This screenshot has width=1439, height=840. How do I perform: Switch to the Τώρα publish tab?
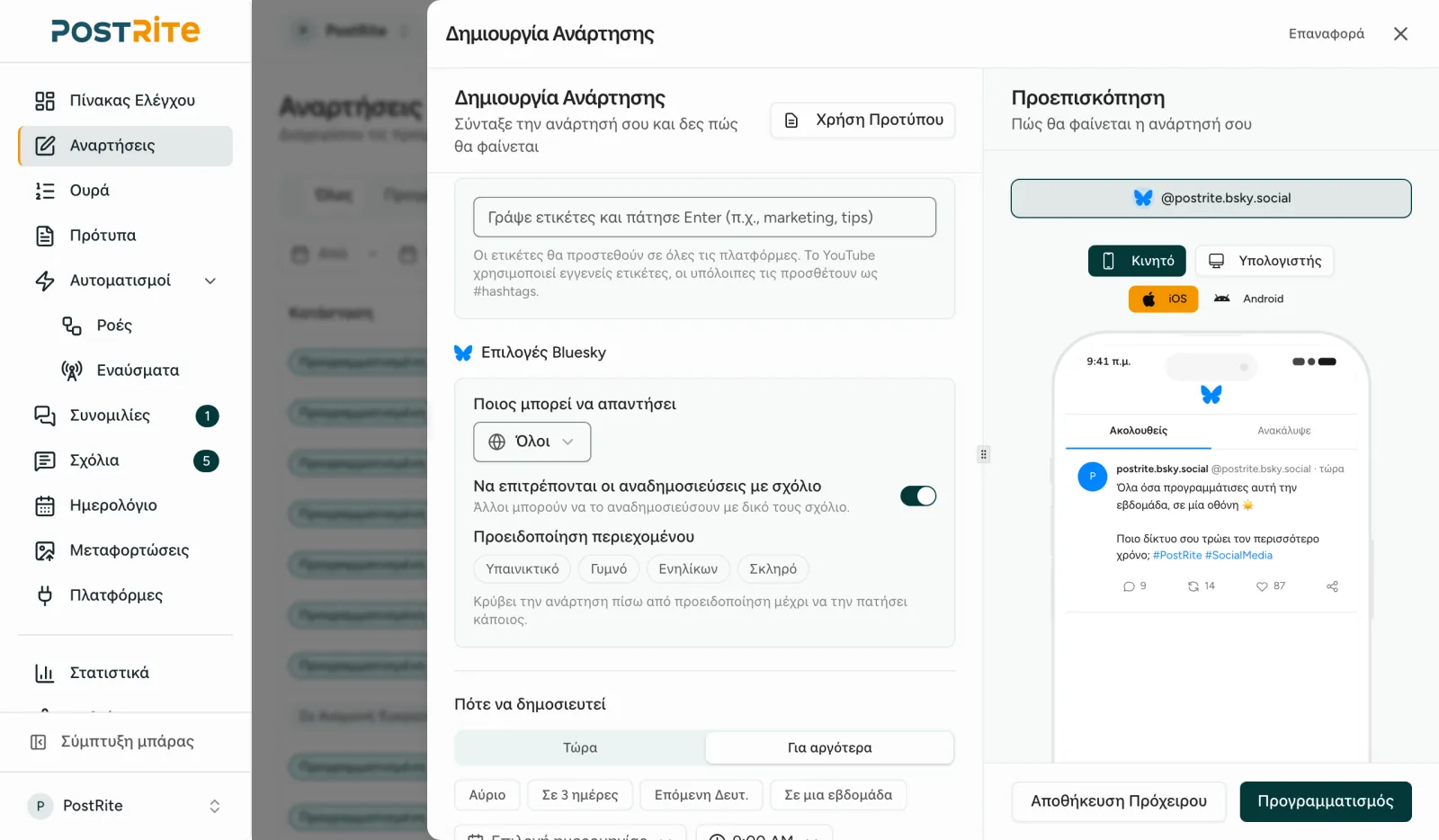pyautogui.click(x=580, y=747)
